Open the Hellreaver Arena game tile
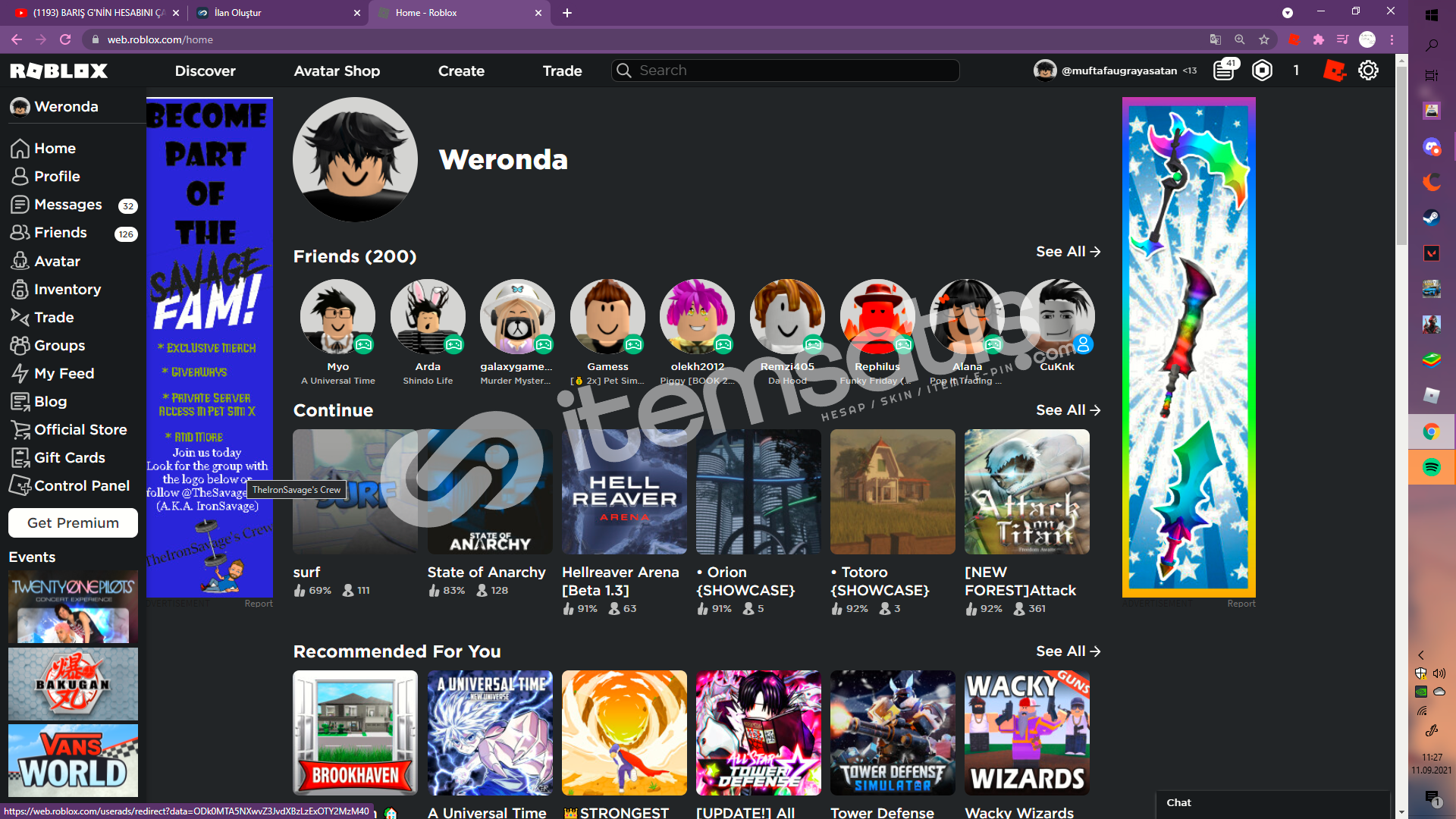This screenshot has height=819, width=1456. click(x=624, y=491)
